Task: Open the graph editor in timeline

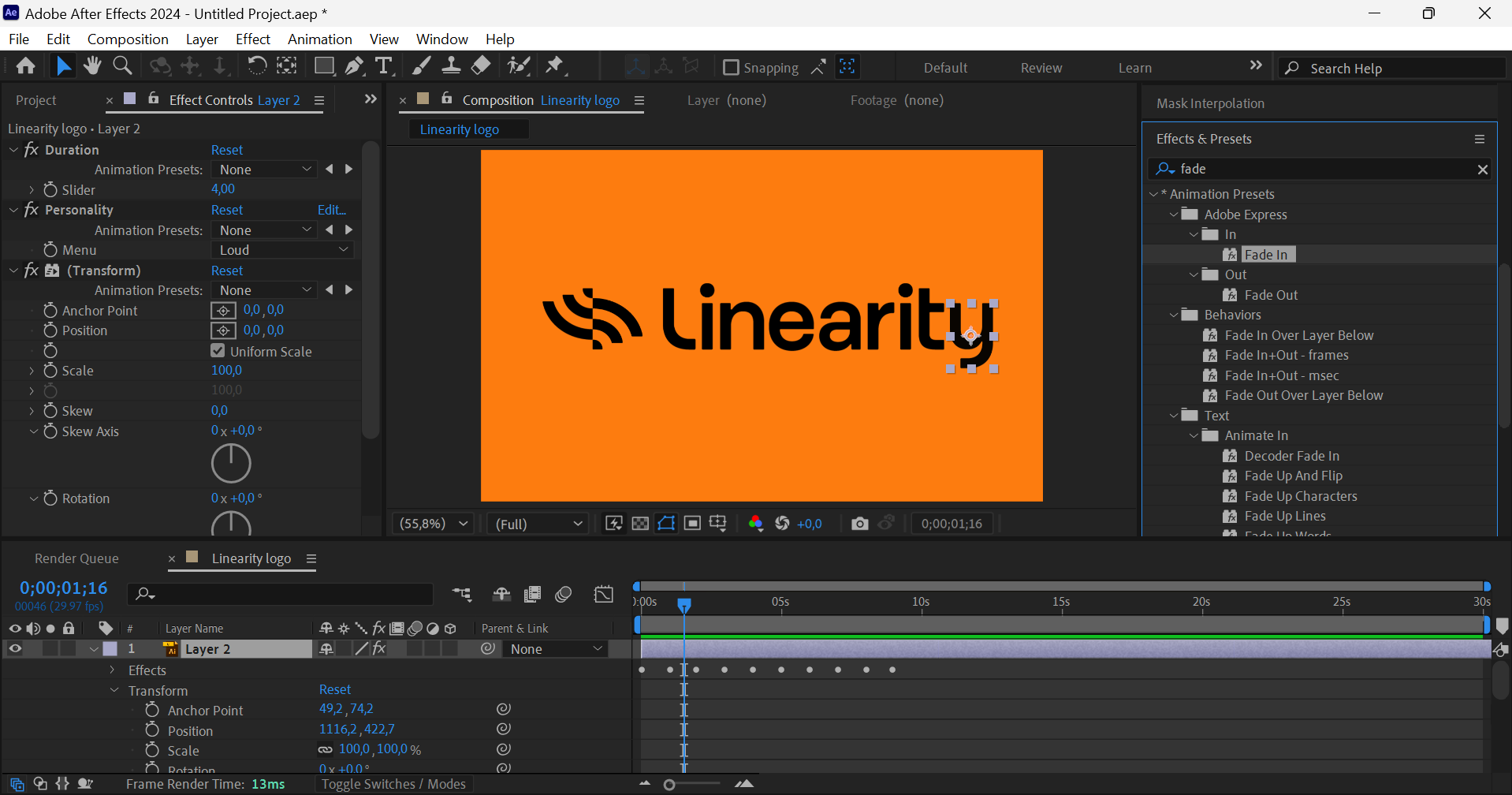Action: pos(604,595)
